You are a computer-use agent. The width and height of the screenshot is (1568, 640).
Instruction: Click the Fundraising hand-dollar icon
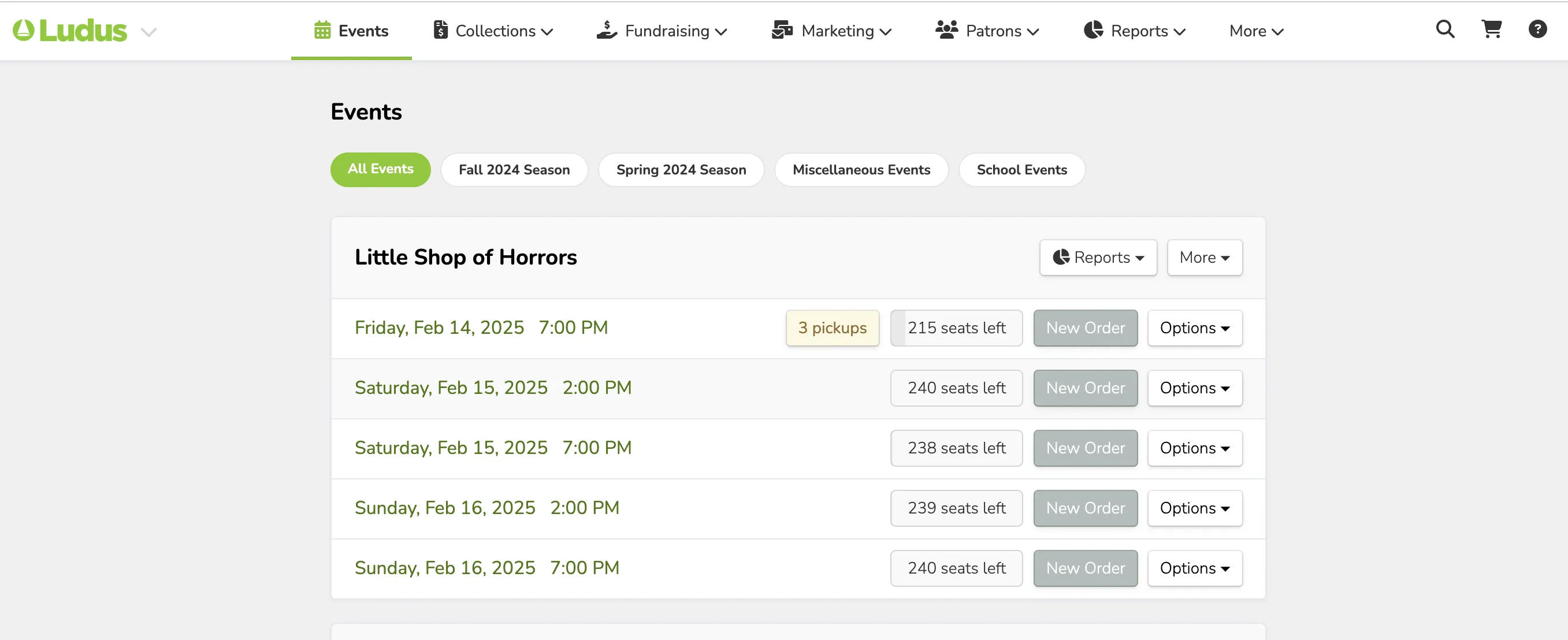606,31
